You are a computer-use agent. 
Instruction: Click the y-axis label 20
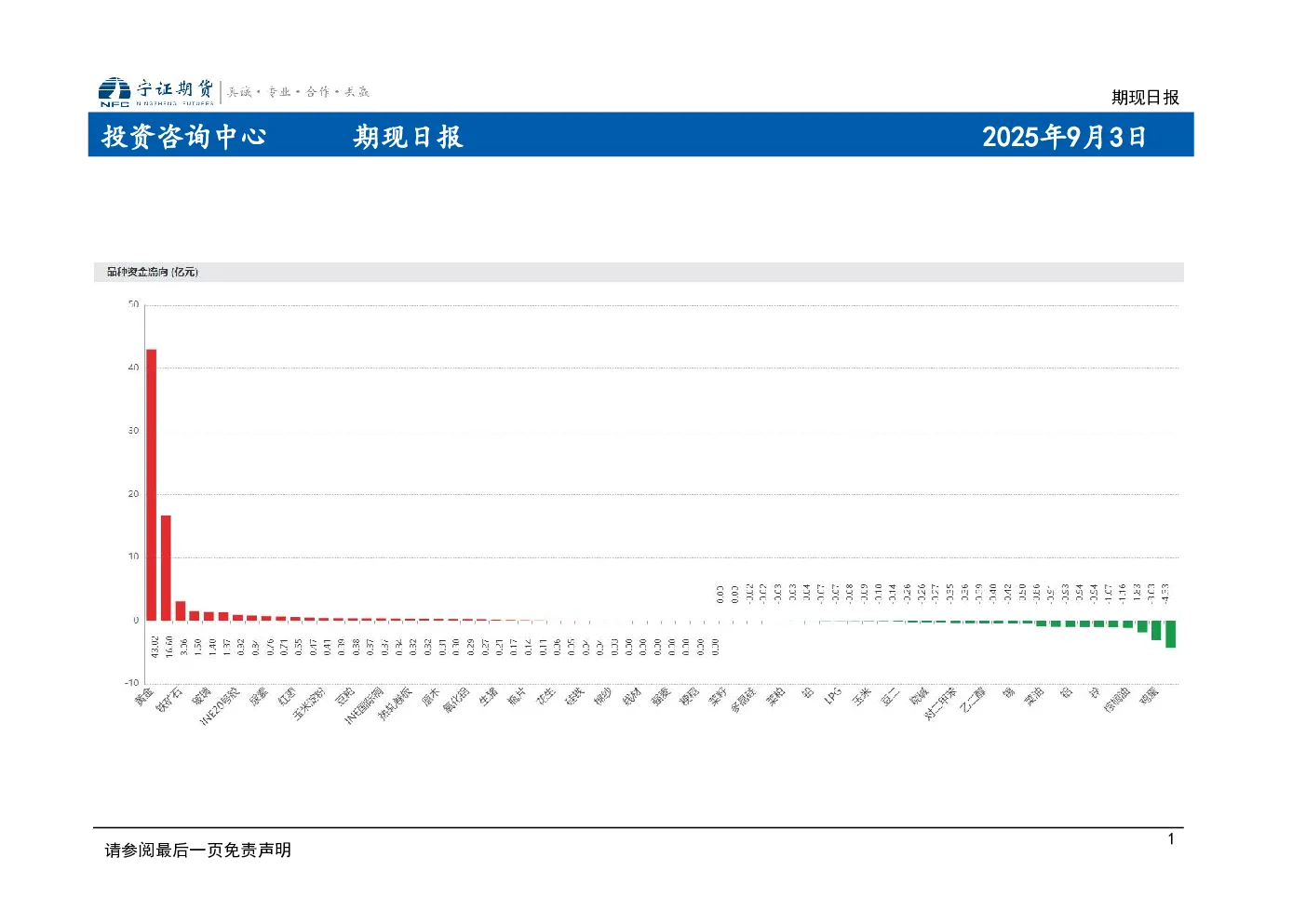[134, 494]
